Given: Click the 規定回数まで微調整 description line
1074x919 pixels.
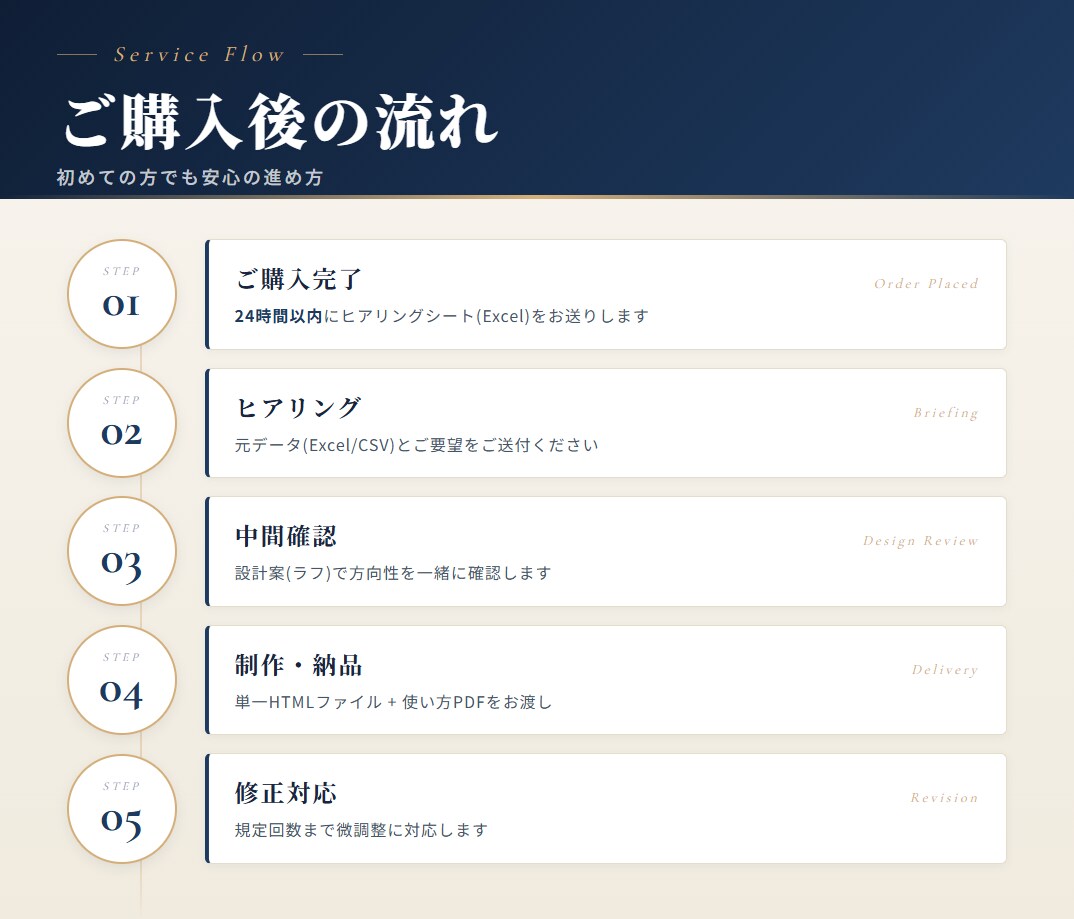Looking at the screenshot, I should pos(361,830).
